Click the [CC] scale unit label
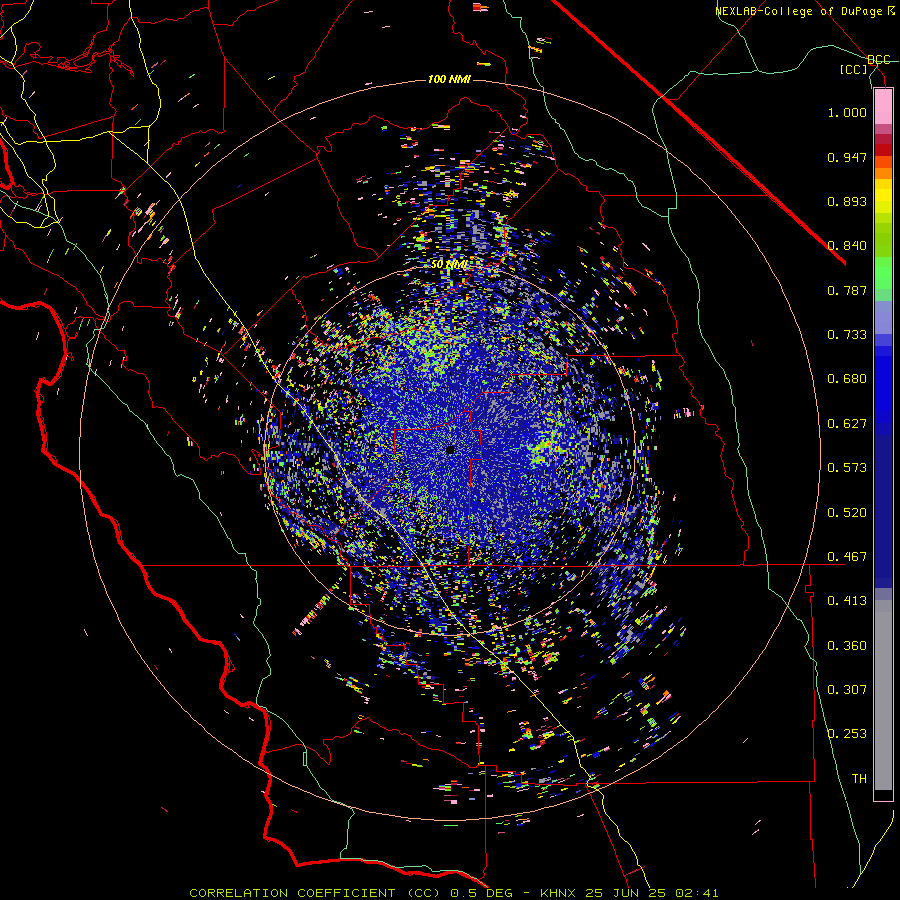This screenshot has width=900, height=900. [x=854, y=69]
